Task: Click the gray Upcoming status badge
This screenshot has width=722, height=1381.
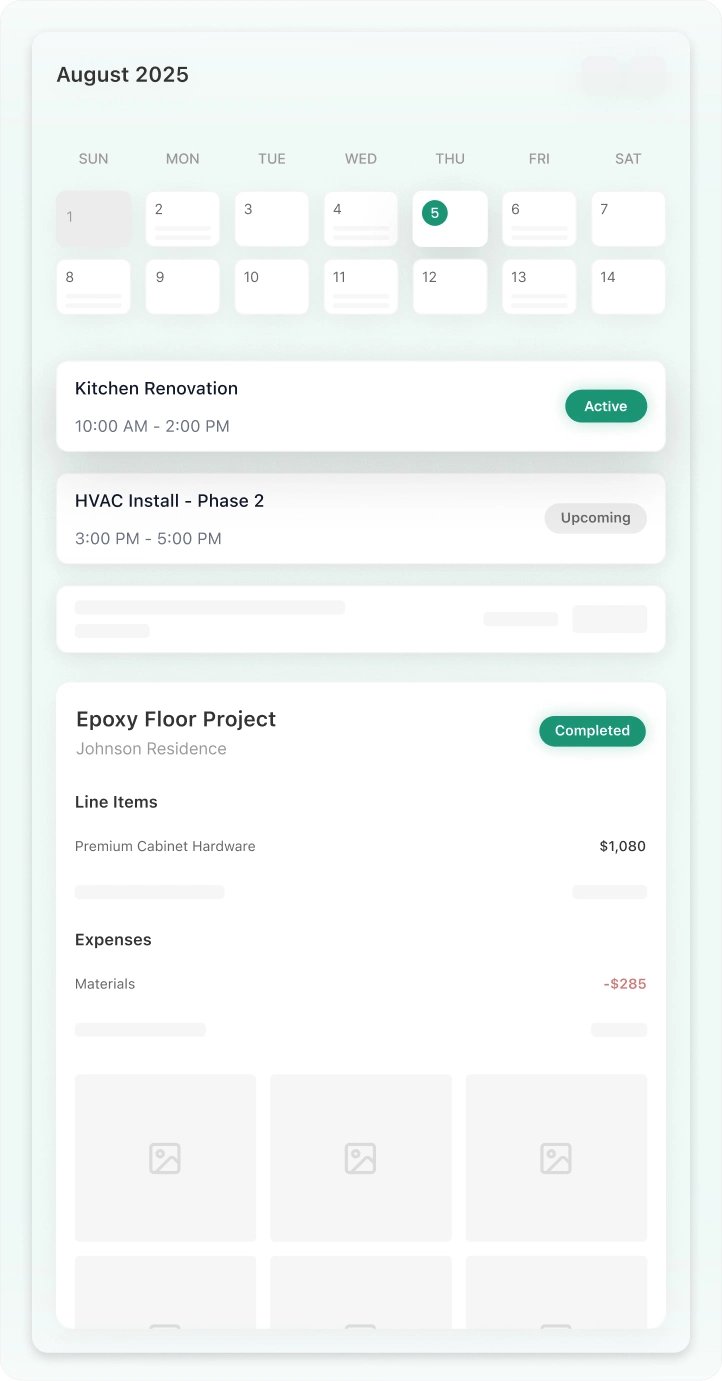Action: point(595,518)
